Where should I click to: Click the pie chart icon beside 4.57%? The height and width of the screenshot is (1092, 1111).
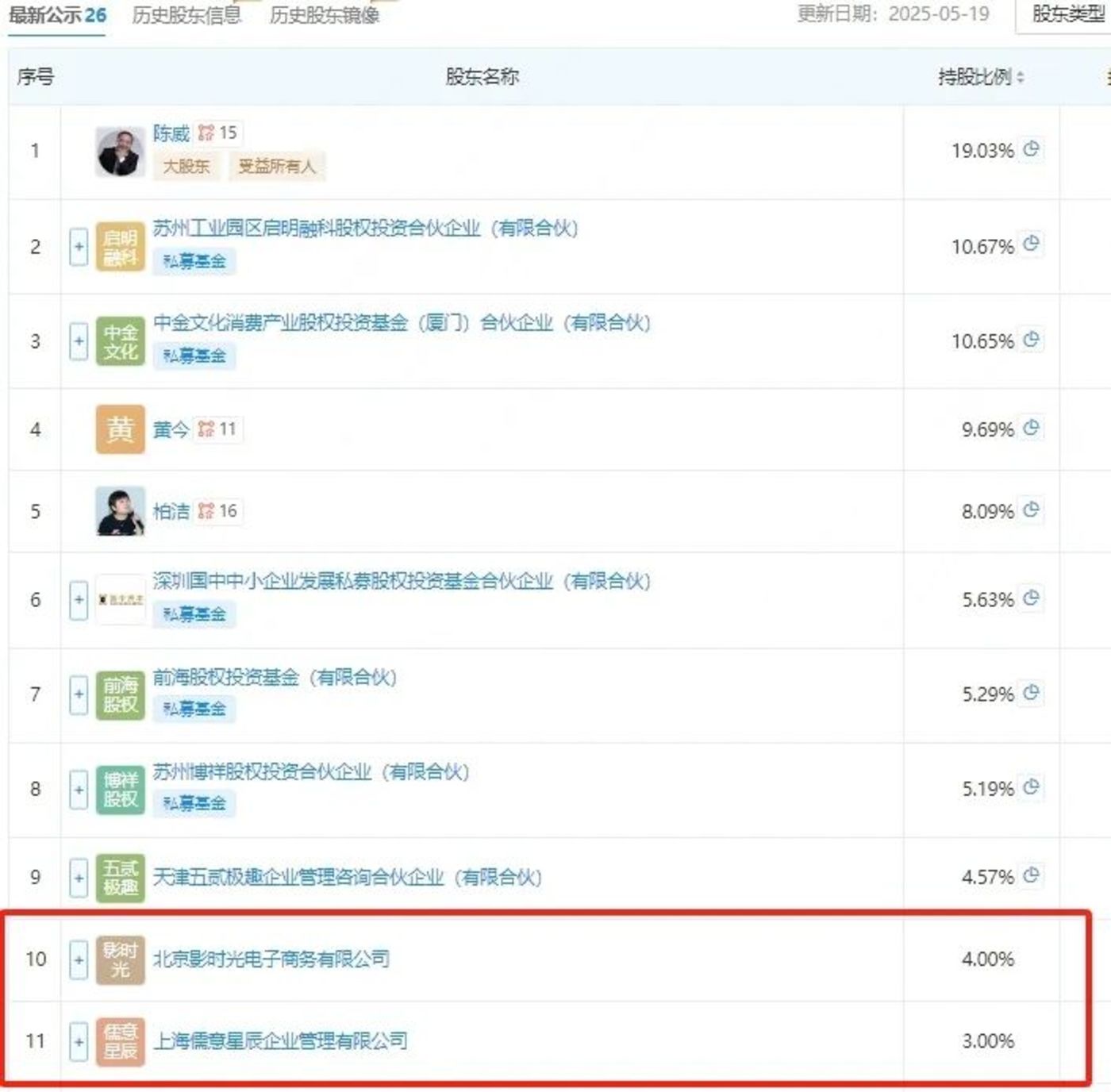tap(1031, 875)
